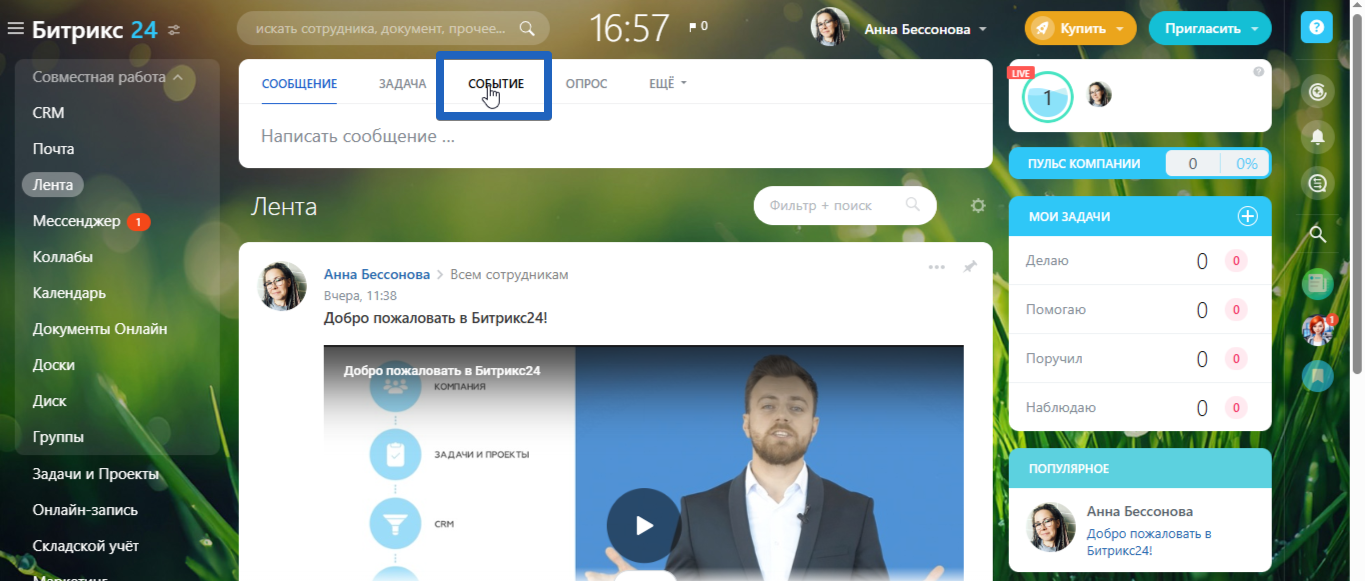Select Лента in left menu
Viewport: 1366px width, 581px height.
pos(53,185)
